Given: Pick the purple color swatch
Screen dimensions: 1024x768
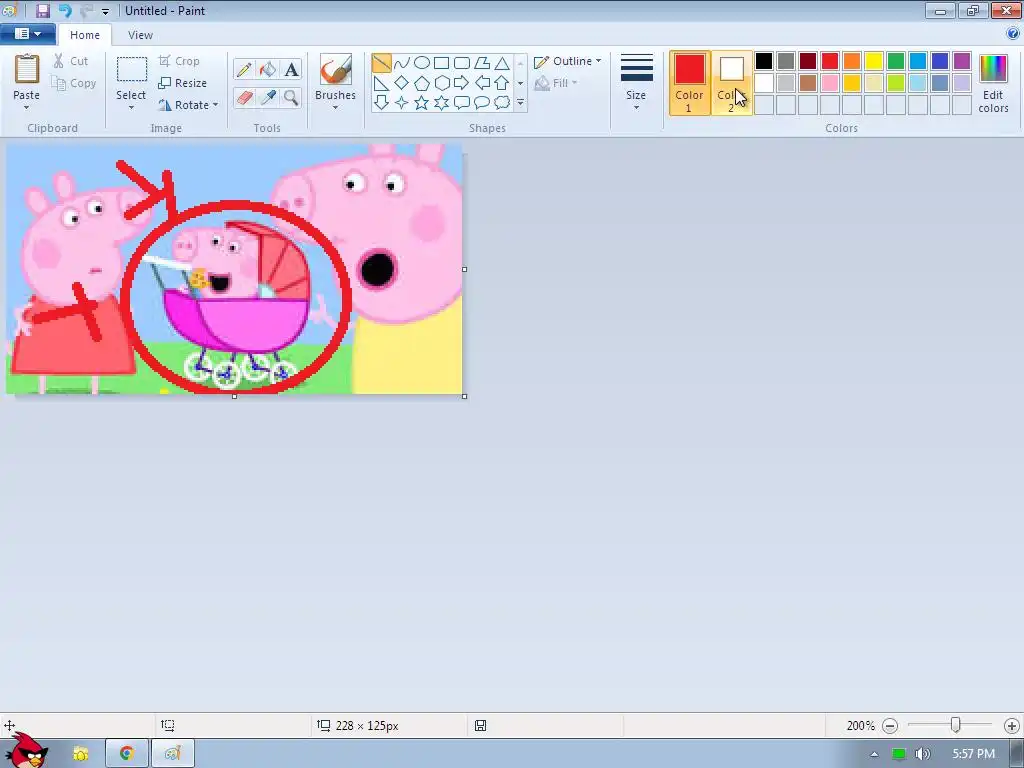Looking at the screenshot, I should coord(961,61).
